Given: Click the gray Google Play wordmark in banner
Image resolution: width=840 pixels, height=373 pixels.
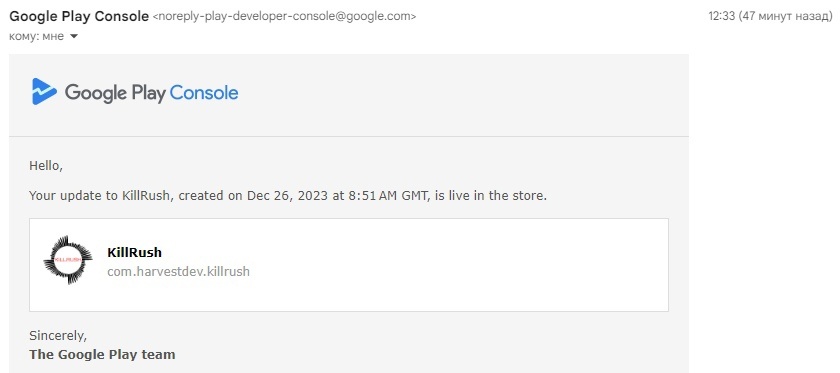Looking at the screenshot, I should click(x=115, y=93).
